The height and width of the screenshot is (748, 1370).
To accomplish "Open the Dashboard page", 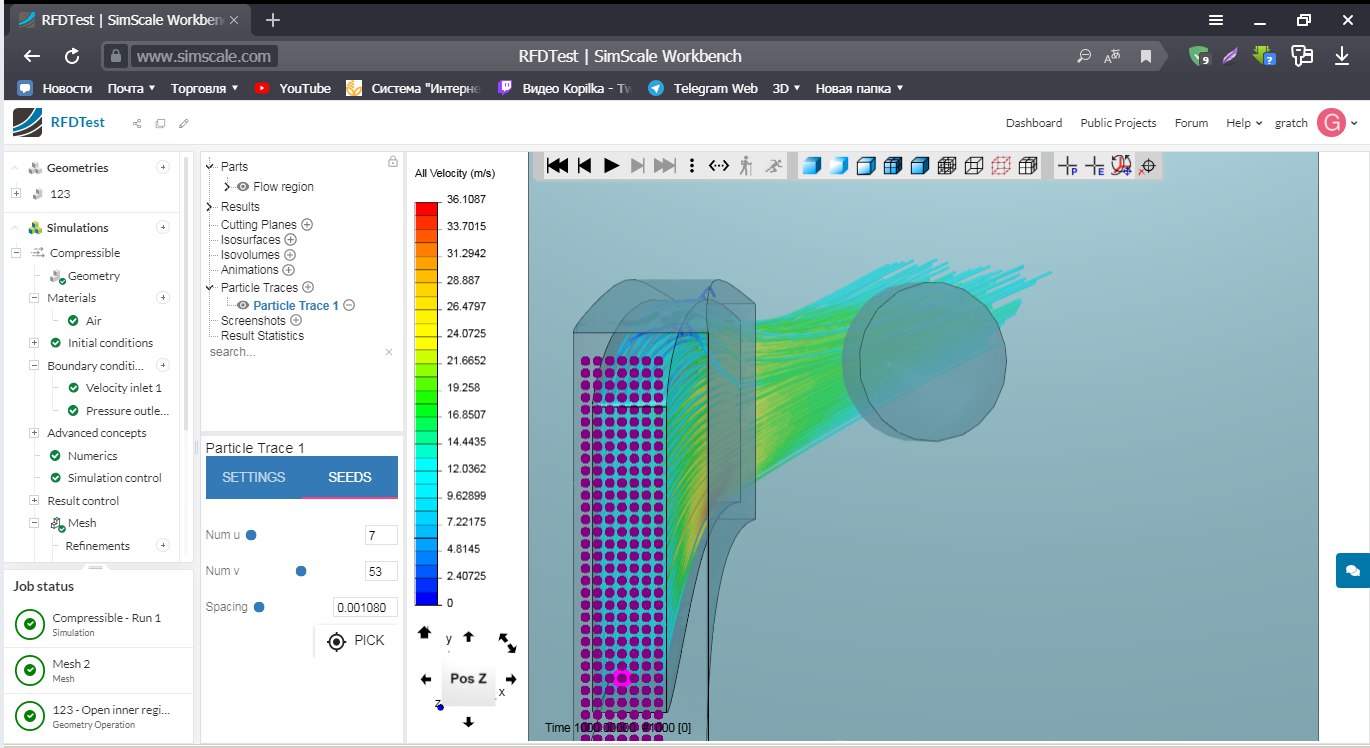I will (1034, 123).
